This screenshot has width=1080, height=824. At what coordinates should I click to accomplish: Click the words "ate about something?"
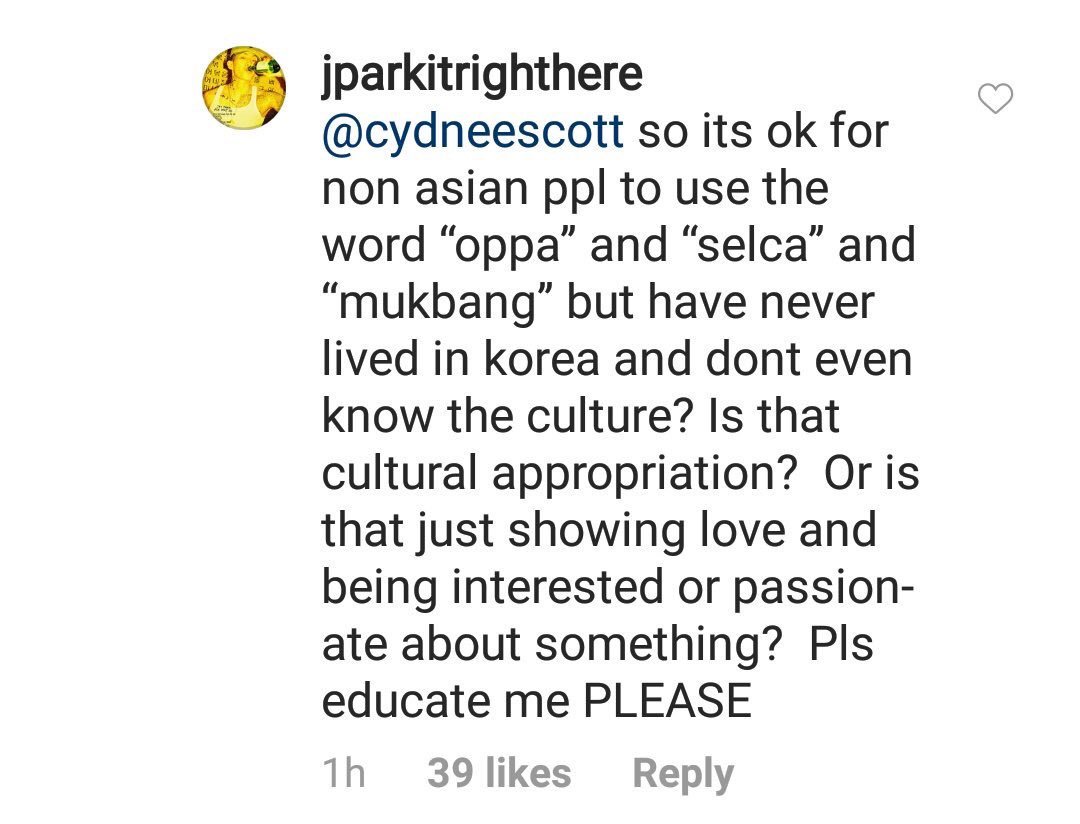[551, 644]
